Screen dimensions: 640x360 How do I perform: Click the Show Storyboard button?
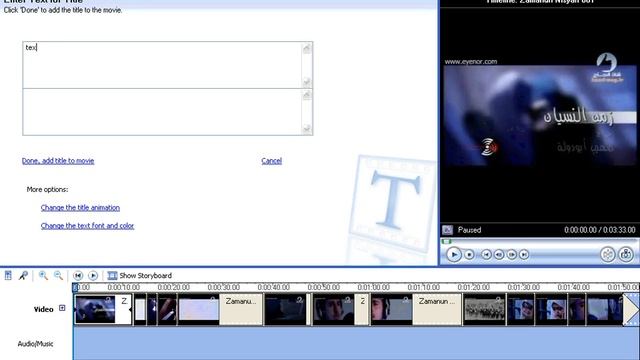point(140,276)
